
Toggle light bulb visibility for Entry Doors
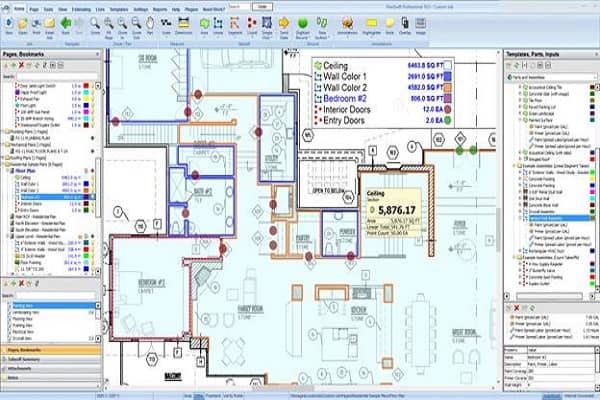pos(93,210)
